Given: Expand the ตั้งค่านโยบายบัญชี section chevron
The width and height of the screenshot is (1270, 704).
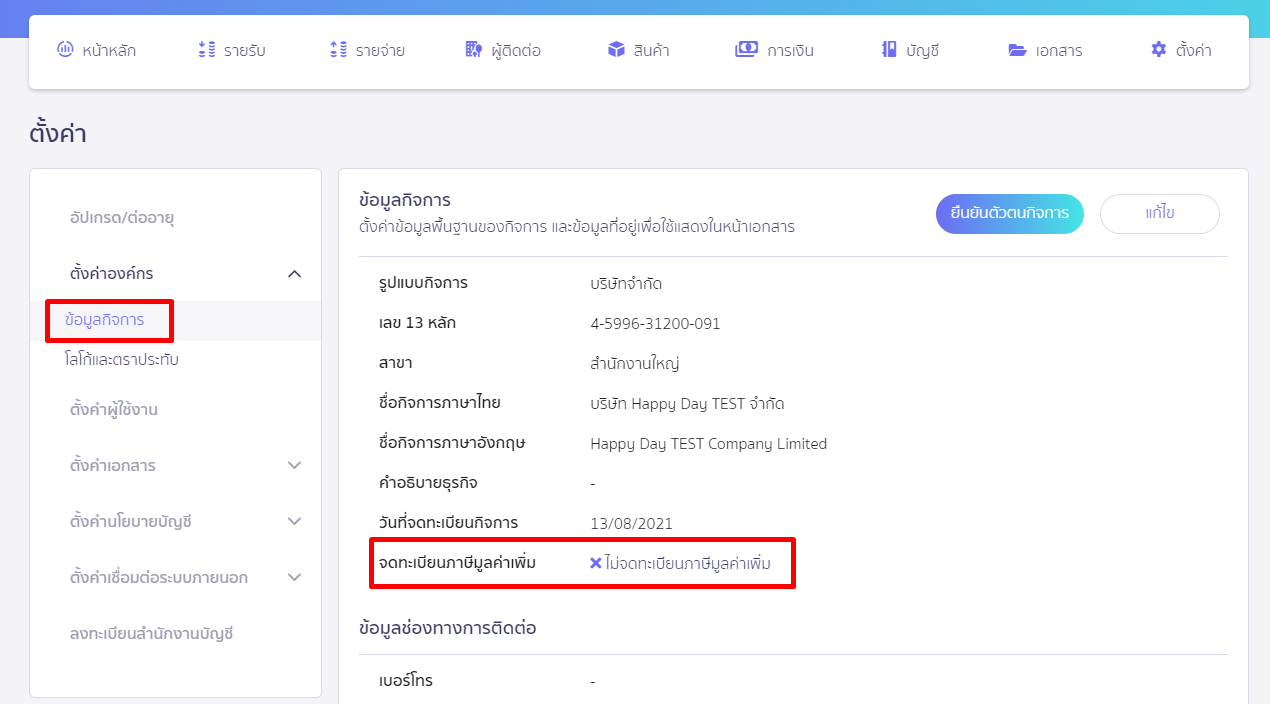Looking at the screenshot, I should click(294, 522).
